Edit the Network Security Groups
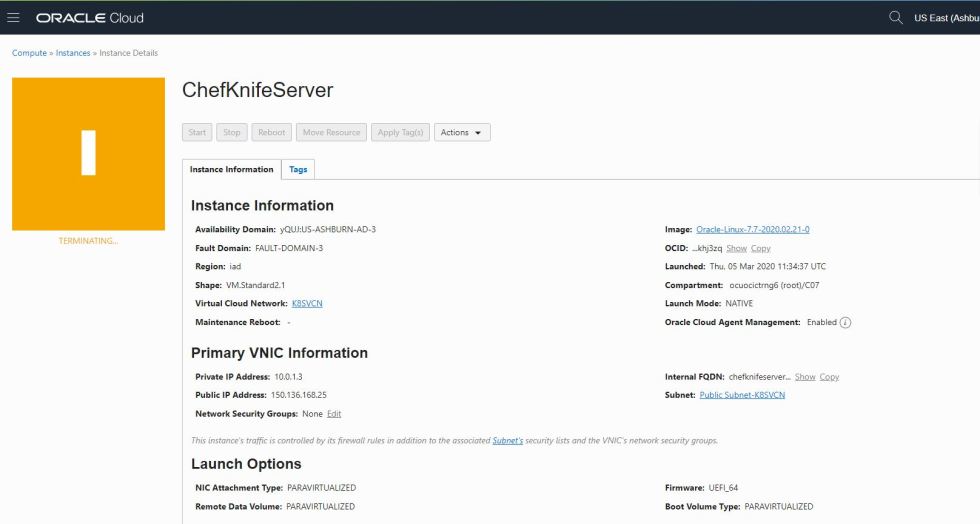This screenshot has height=524, width=980. click(334, 413)
